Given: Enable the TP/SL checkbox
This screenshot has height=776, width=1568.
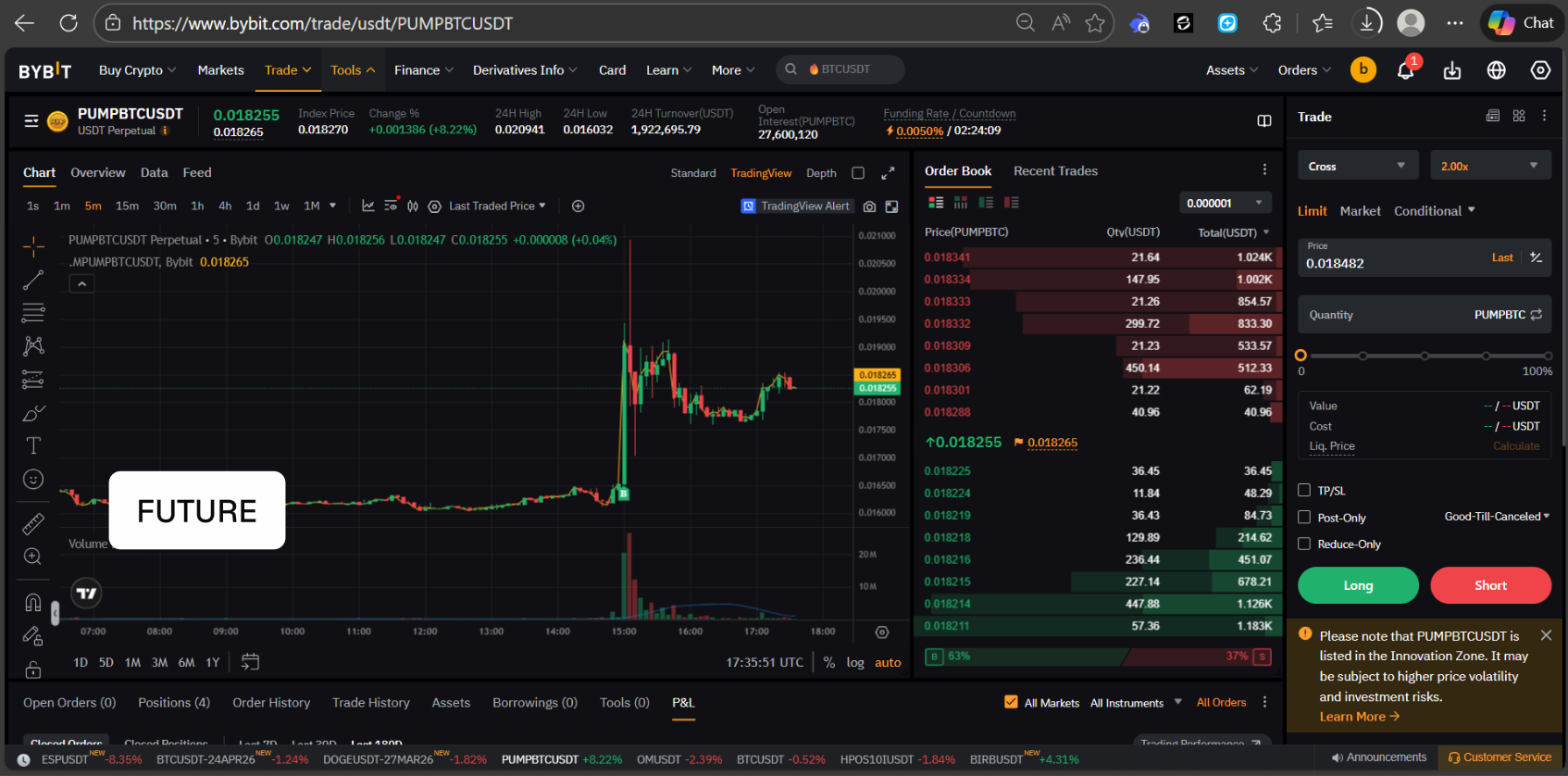Looking at the screenshot, I should 1304,490.
